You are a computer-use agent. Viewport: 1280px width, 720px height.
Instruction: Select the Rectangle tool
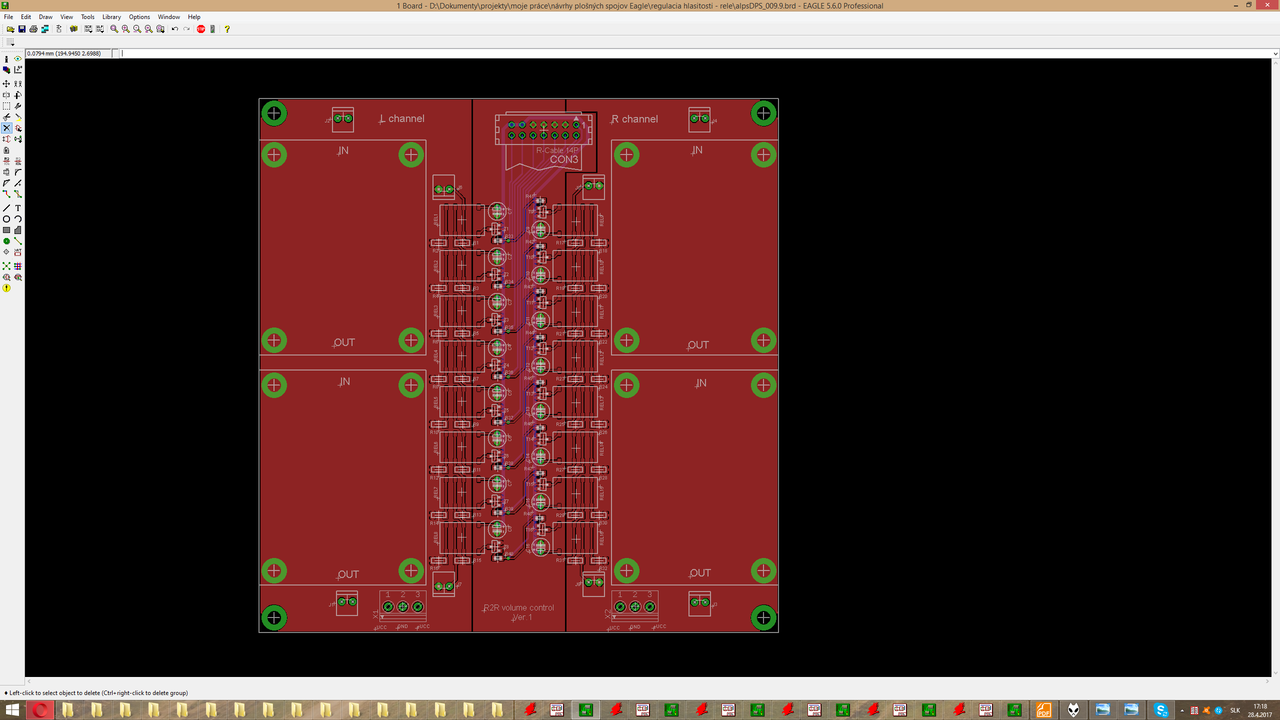tap(7, 230)
